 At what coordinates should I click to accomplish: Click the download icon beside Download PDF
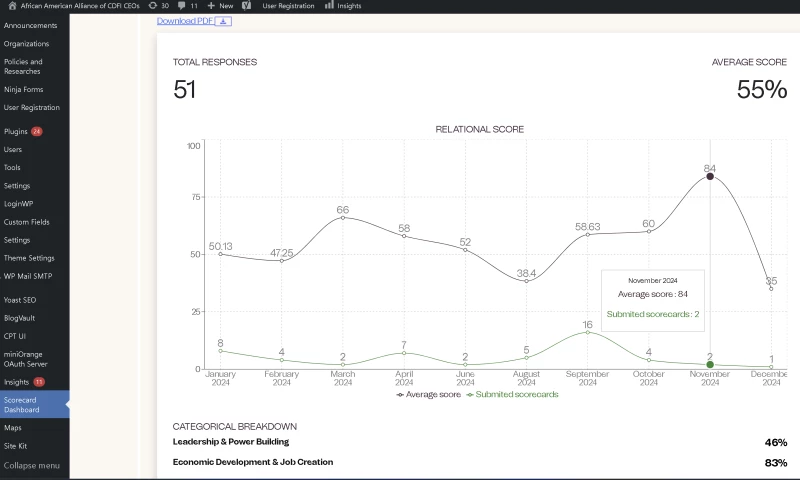click(224, 21)
